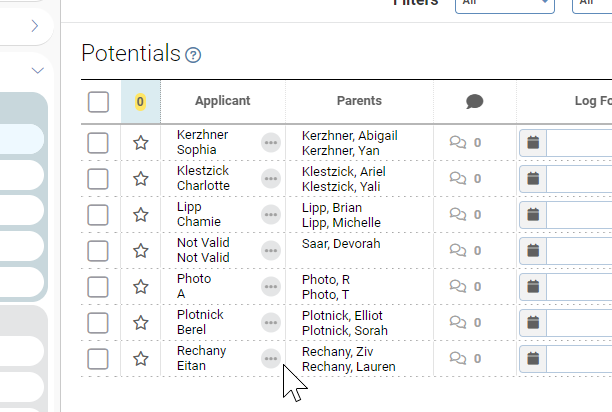Collapse the sidebar section with down chevron
This screenshot has width=612, height=412.
pyautogui.click(x=37, y=70)
